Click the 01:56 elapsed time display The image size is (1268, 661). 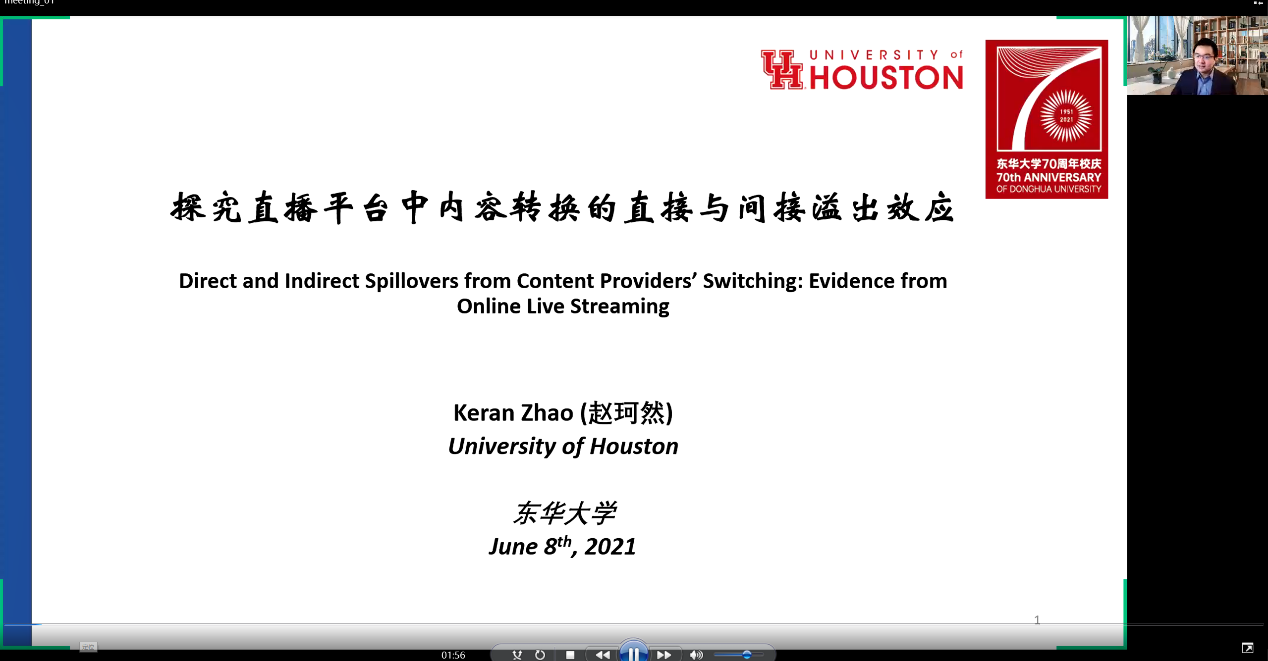453,655
